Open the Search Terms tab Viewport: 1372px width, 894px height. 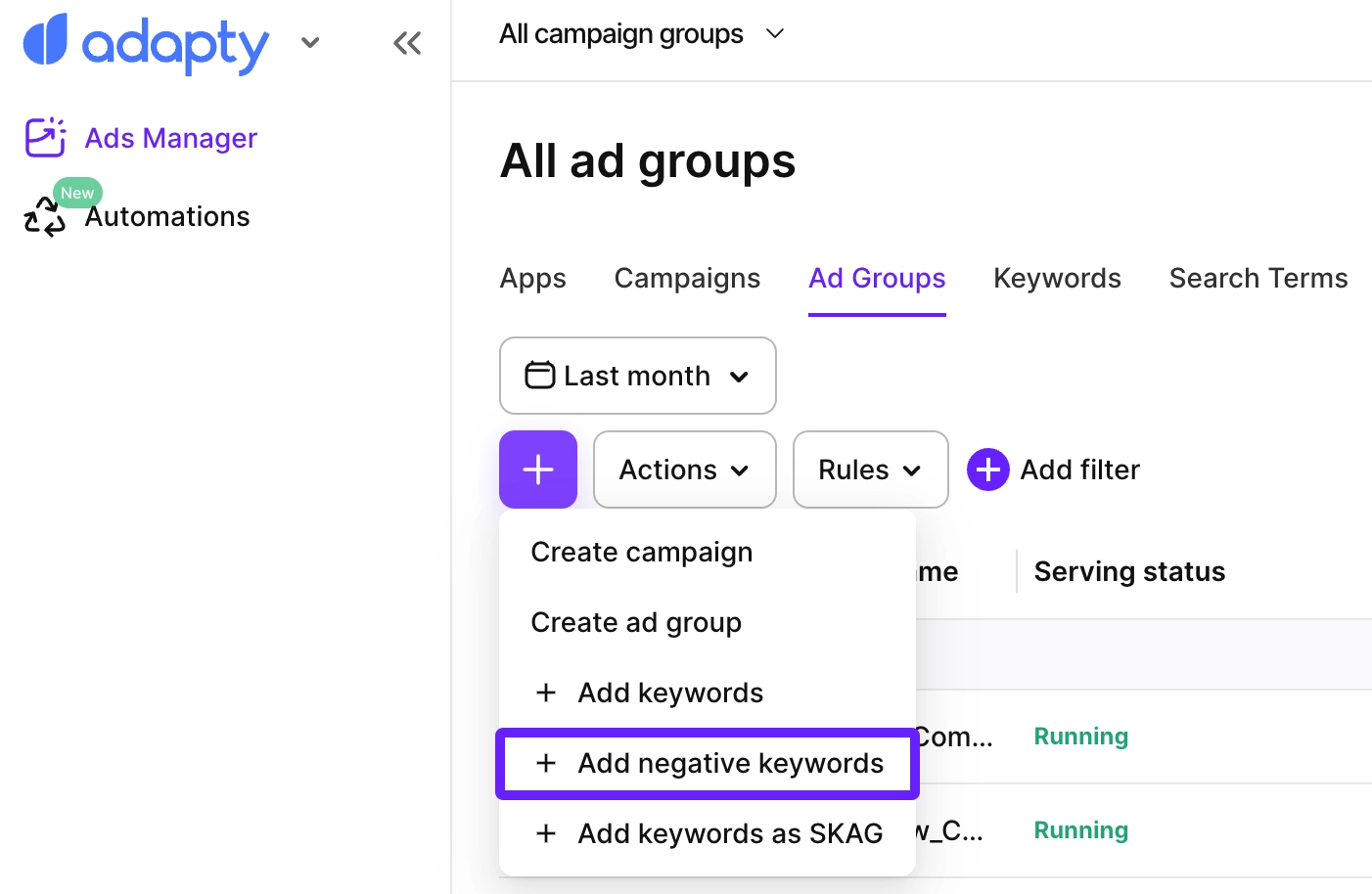[1258, 278]
